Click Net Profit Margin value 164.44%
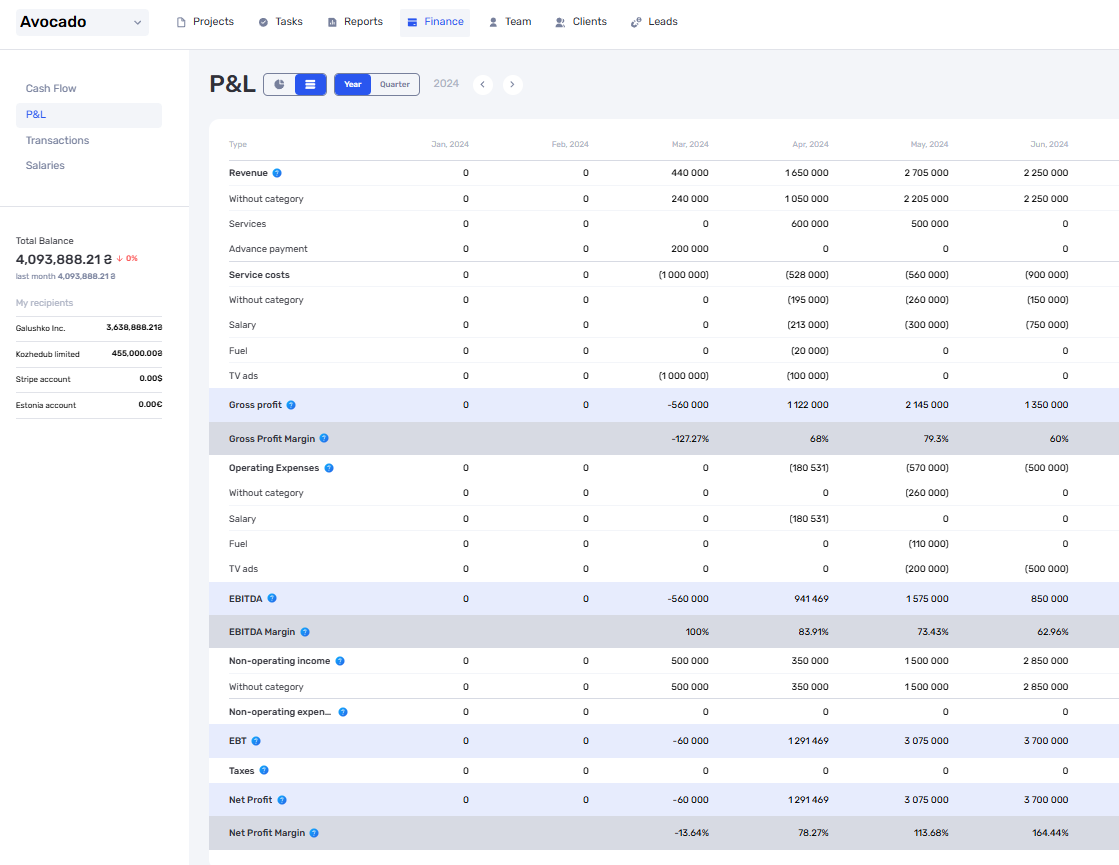 1050,833
